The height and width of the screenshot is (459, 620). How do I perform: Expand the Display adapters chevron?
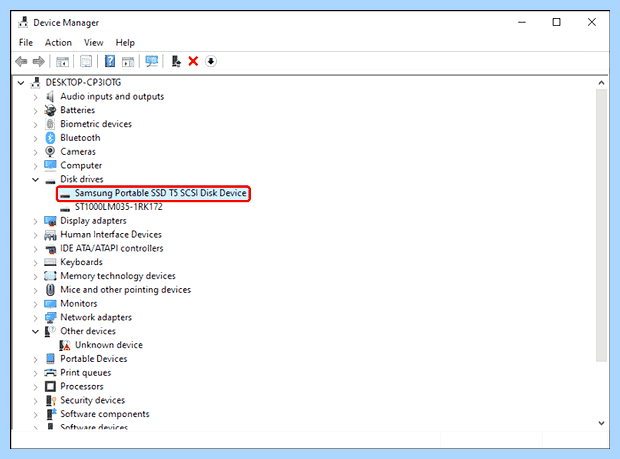pyautogui.click(x=36, y=221)
